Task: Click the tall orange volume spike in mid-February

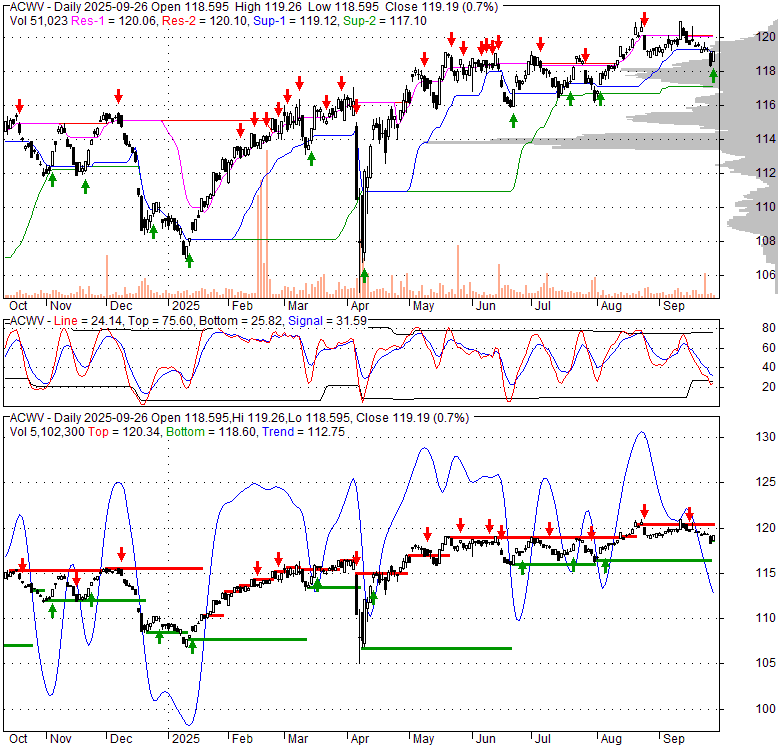Action: [x=267, y=224]
